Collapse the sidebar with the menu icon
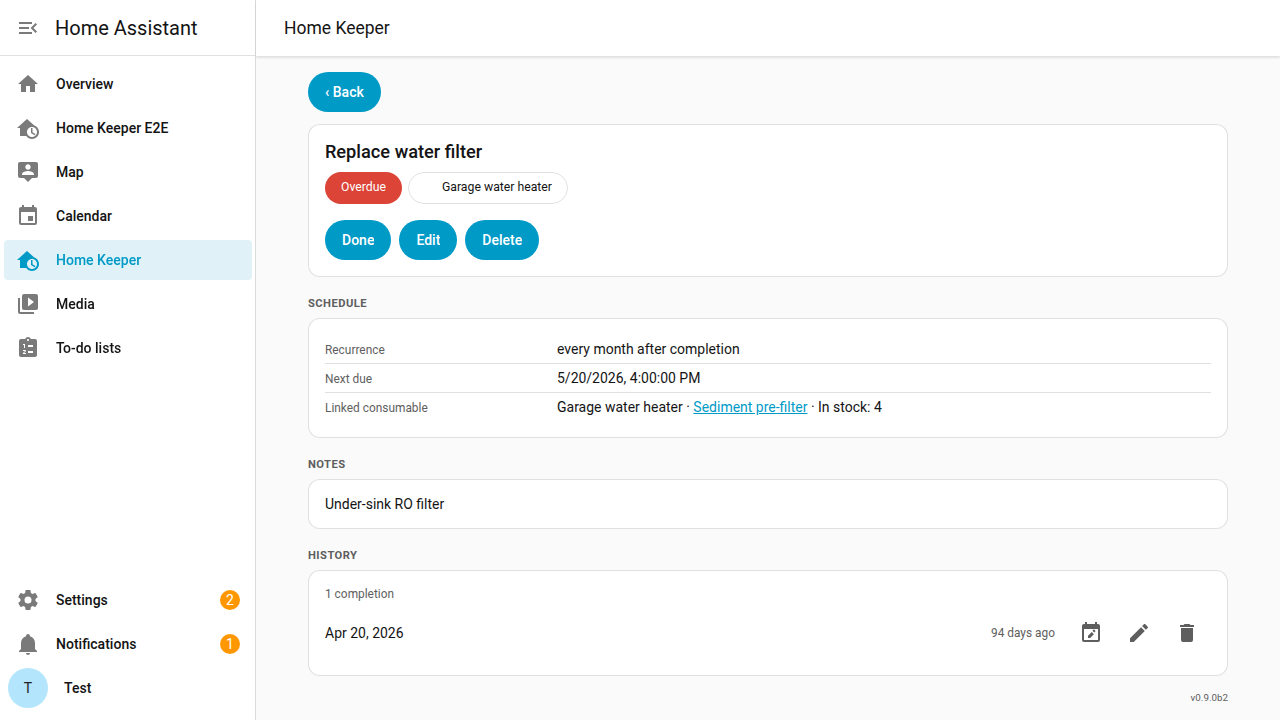Screen dimensions: 1280x720 28,28
